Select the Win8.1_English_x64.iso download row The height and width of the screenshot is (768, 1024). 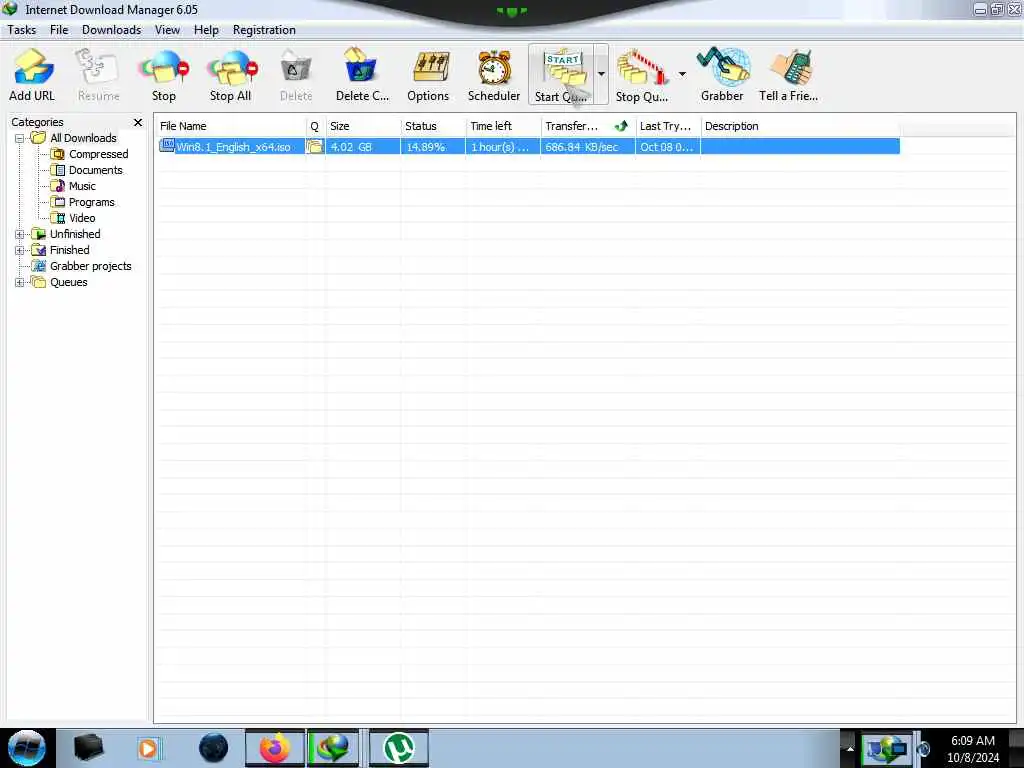point(528,146)
